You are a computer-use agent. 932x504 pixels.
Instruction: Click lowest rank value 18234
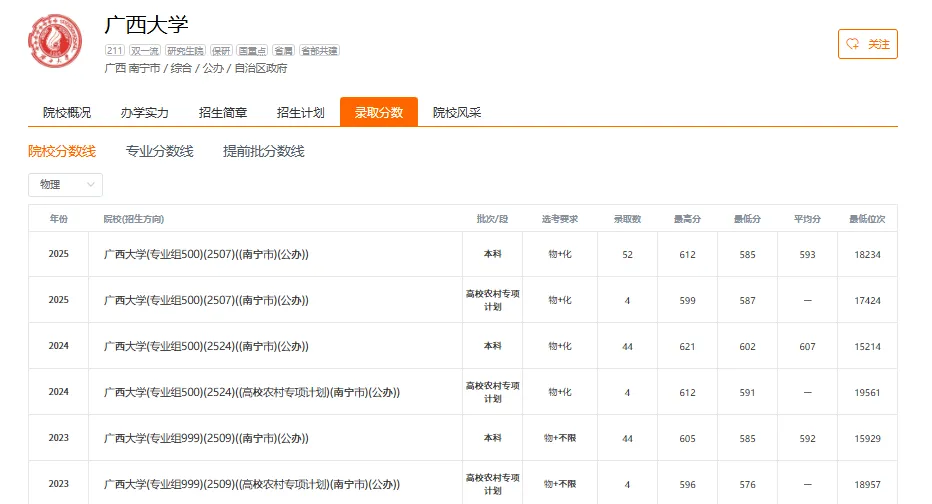tap(867, 254)
